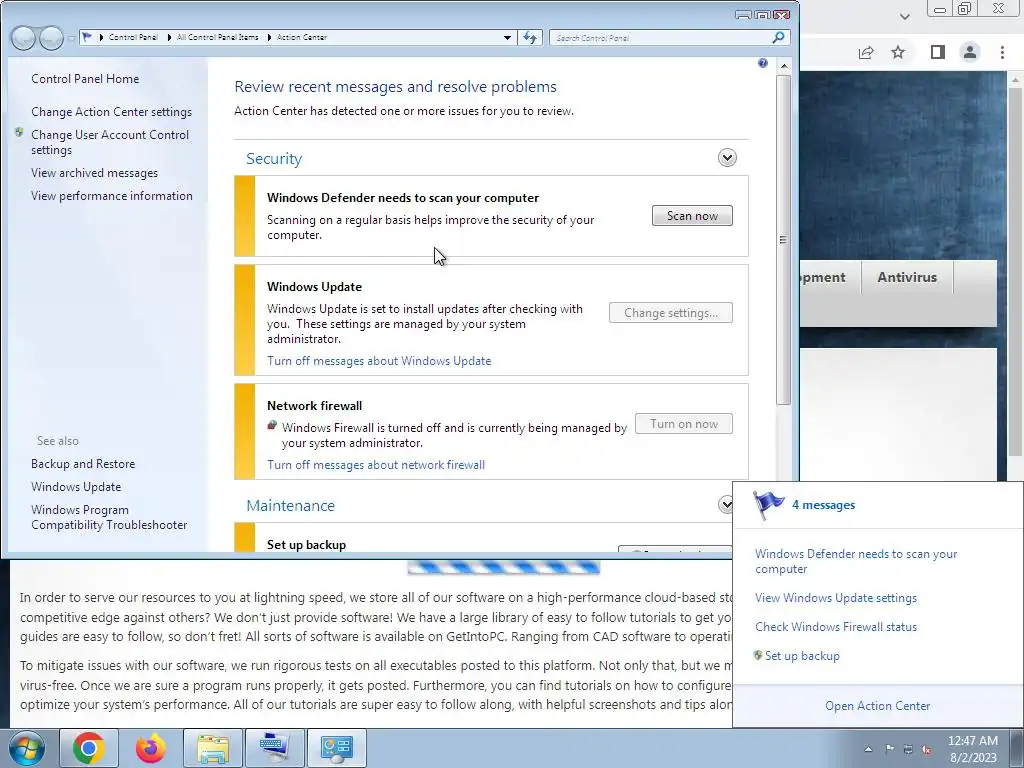1024x768 pixels.
Task: Click the Search Control Panel field
Action: 661,38
